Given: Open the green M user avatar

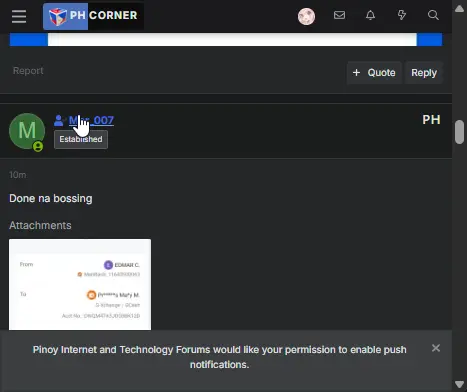Looking at the screenshot, I should [27, 131].
